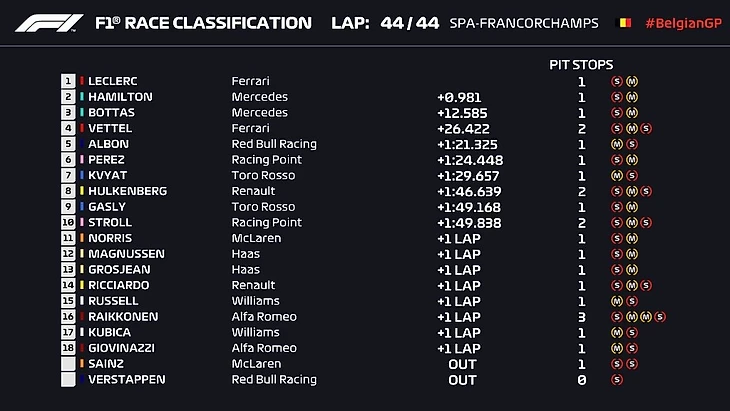Click Sainz's second soft tyre icon

coord(631,364)
